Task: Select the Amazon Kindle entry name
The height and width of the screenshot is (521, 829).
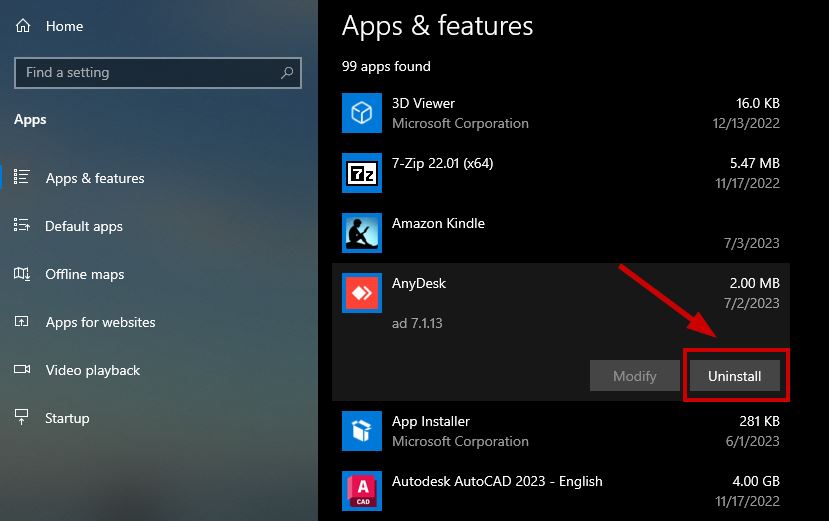Action: [438, 223]
